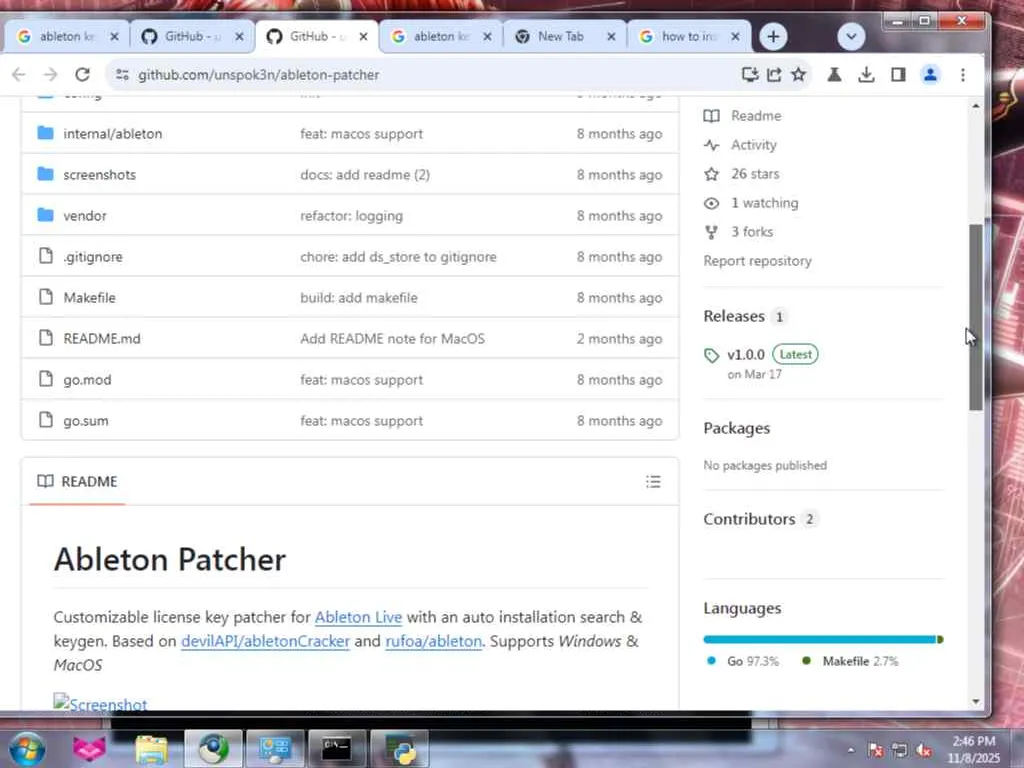The width and height of the screenshot is (1024, 768).
Task: Open site information icon in address bar
Action: [x=122, y=74]
